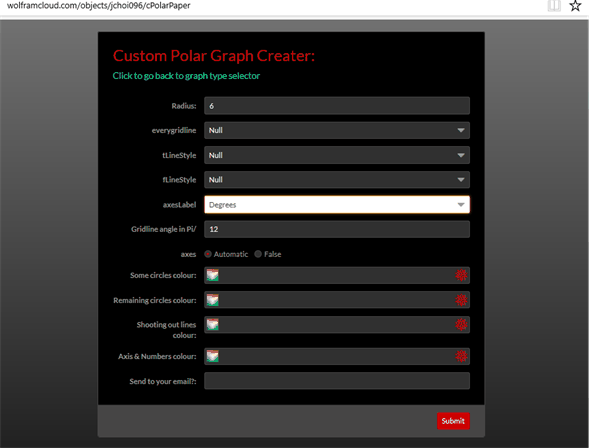Click the red gear icon for Some circles colour
The height and width of the screenshot is (448, 589).
pos(461,275)
